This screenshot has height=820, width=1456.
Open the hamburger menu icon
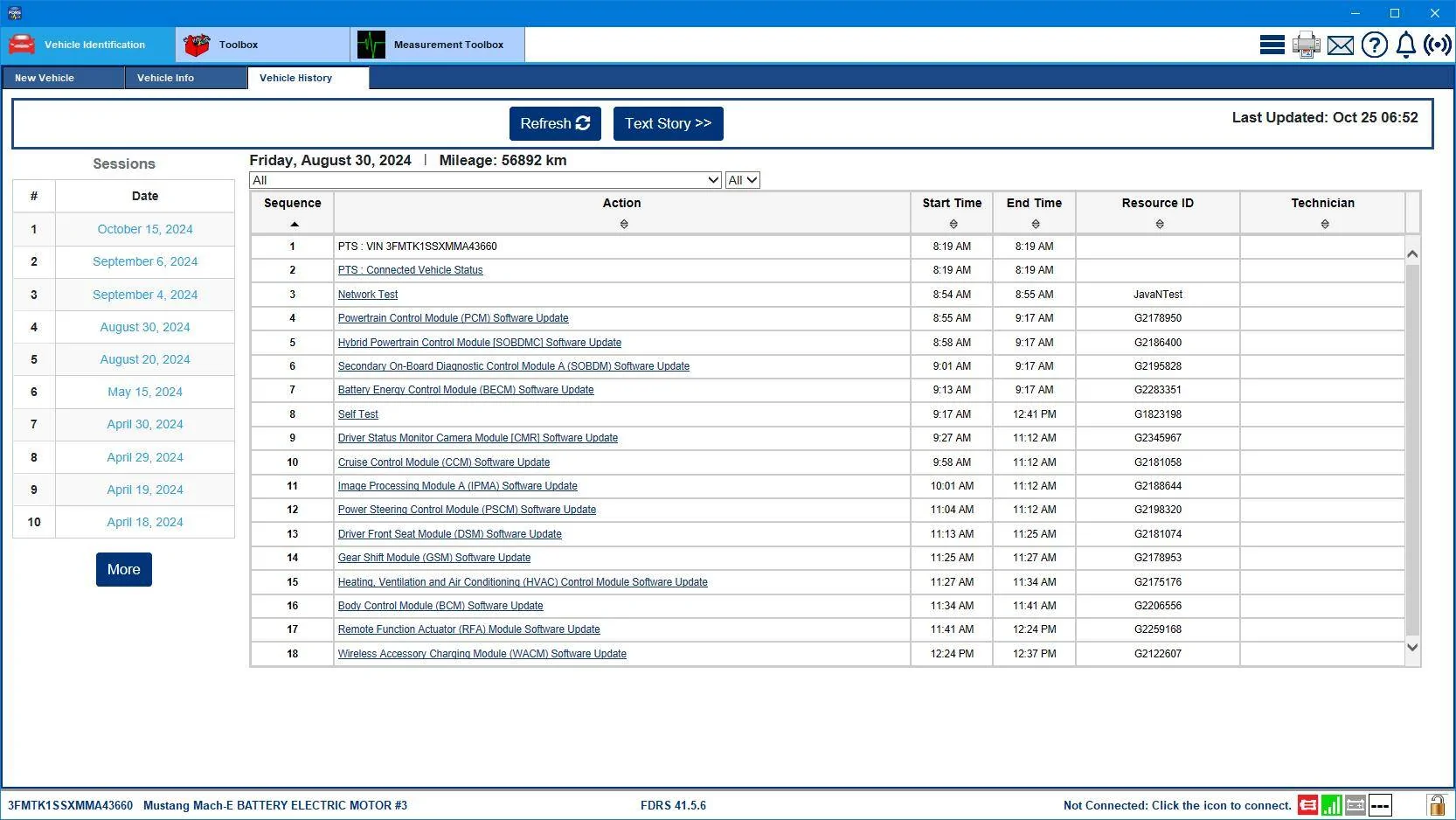coord(1272,45)
